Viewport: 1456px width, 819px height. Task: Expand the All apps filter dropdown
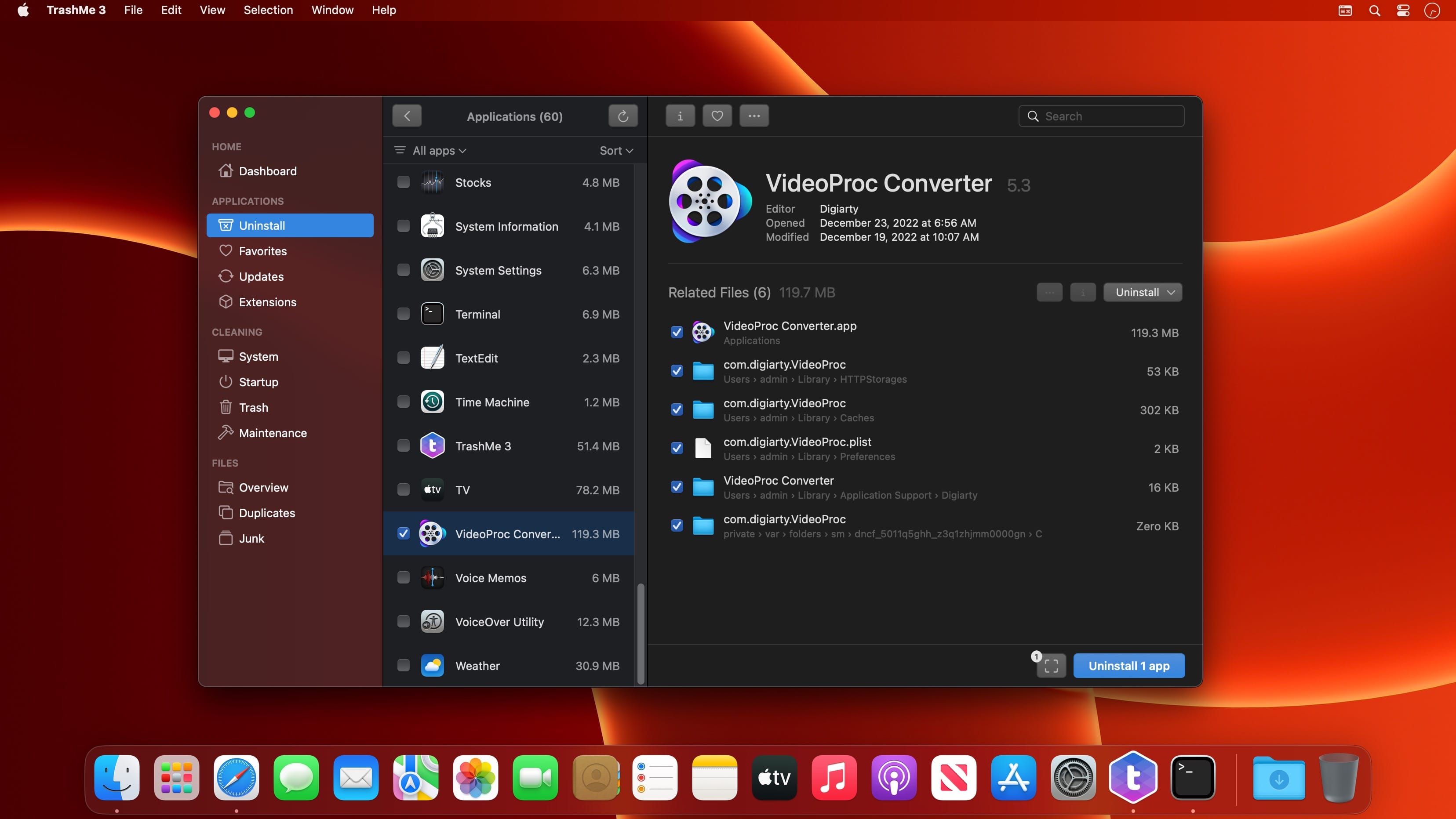tap(439, 151)
